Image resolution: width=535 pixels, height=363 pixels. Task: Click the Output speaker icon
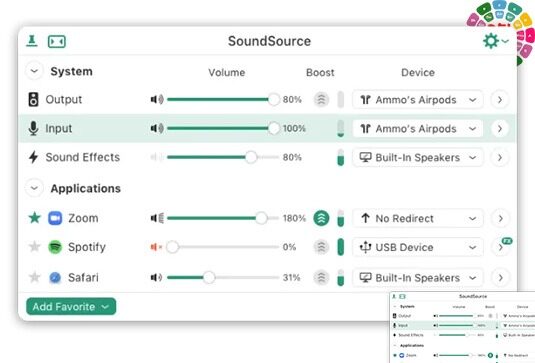[33, 99]
